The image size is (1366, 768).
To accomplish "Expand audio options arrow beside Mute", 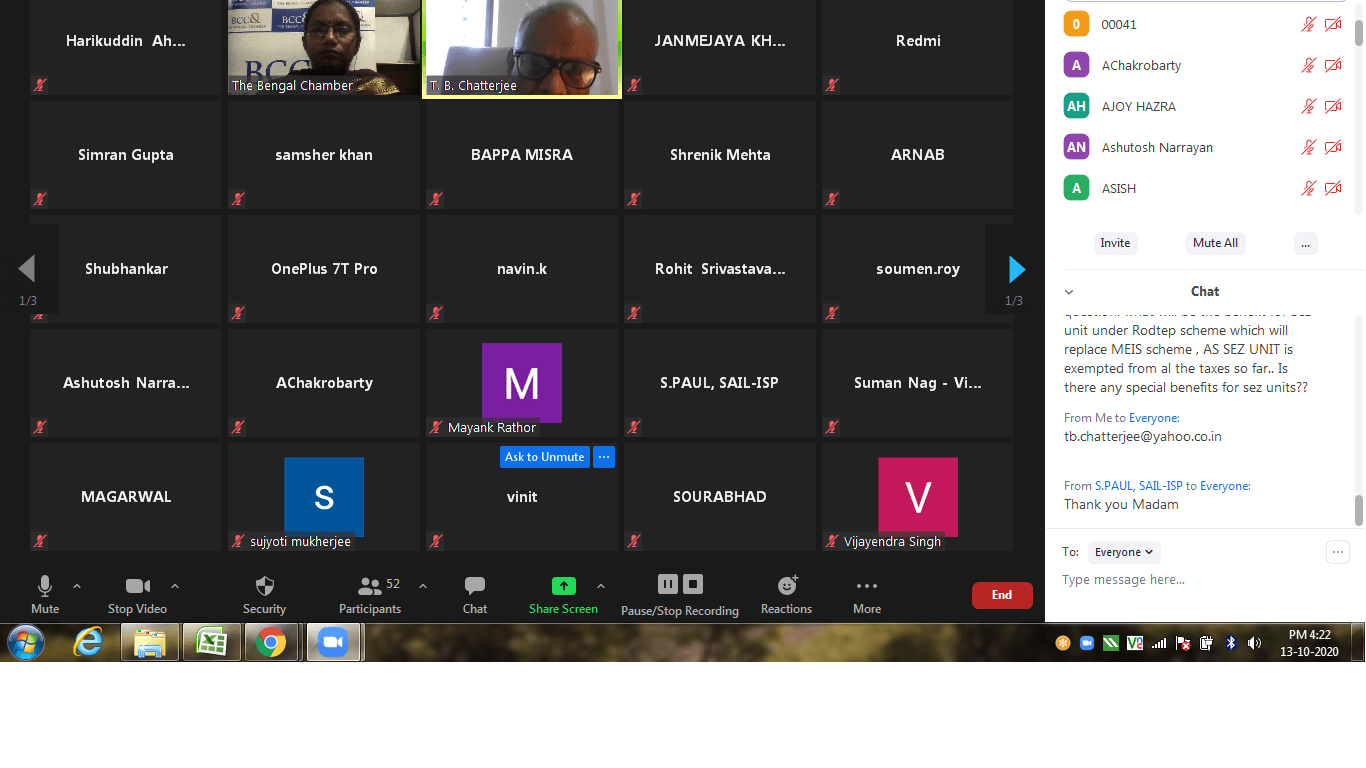I will pyautogui.click(x=77, y=586).
